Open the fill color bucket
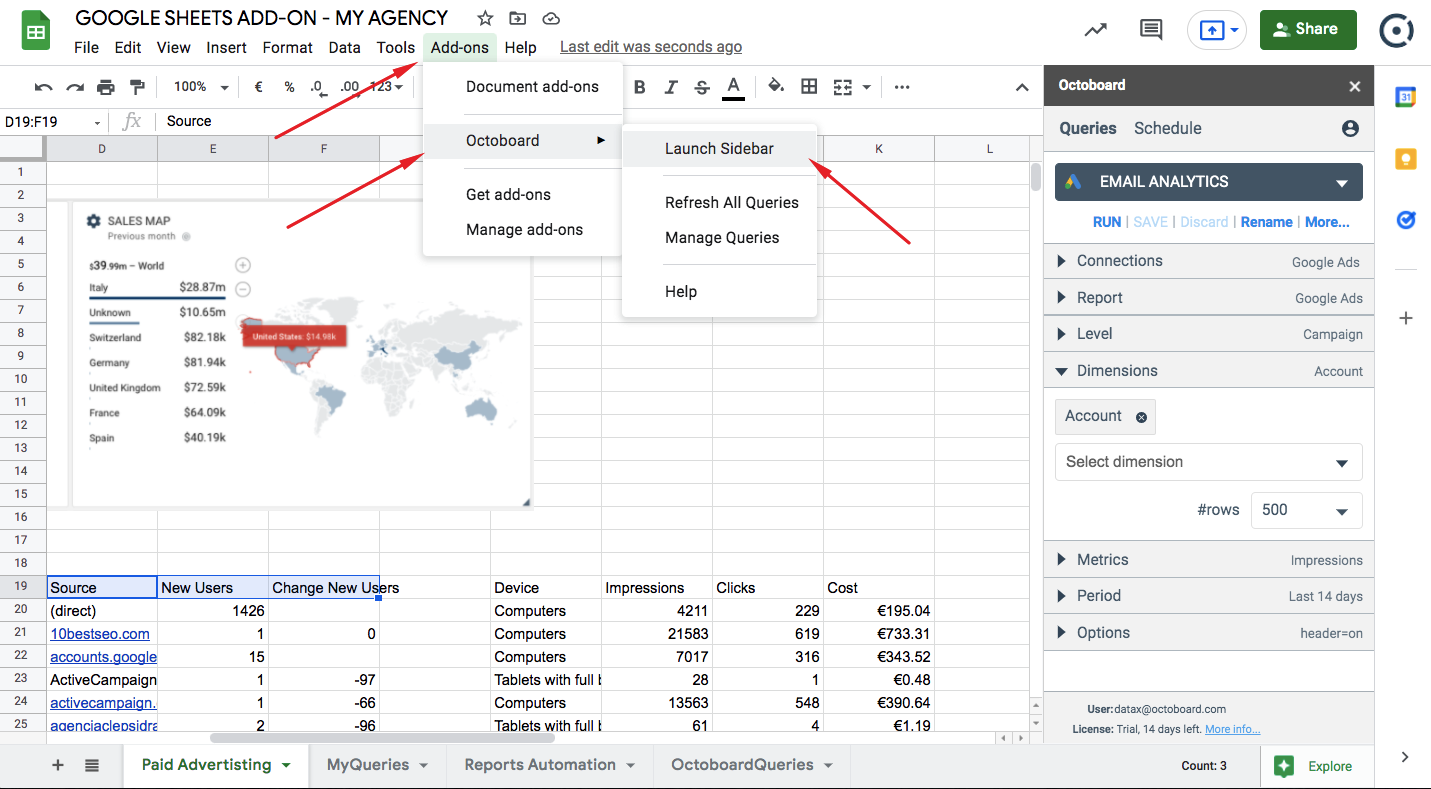The height and width of the screenshot is (789, 1431). click(776, 87)
